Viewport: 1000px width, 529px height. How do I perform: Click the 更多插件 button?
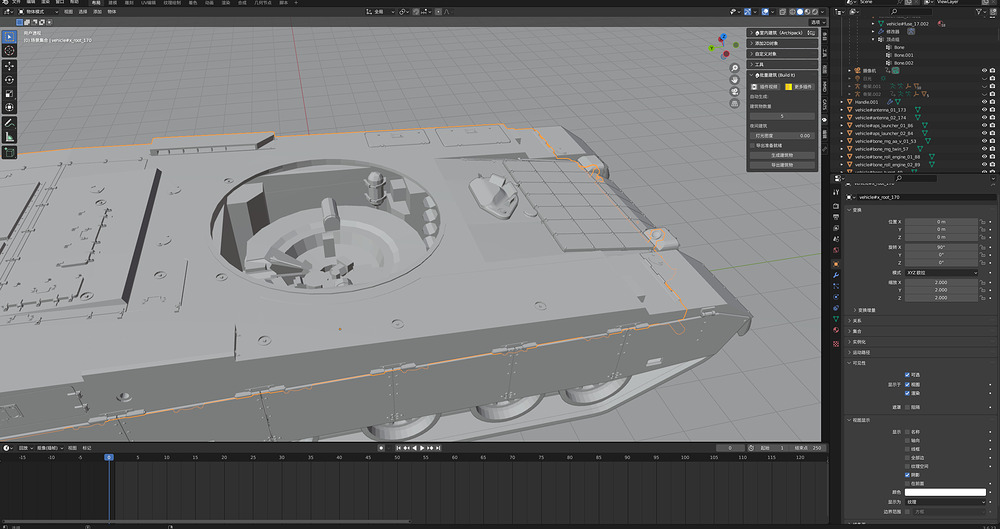point(801,87)
